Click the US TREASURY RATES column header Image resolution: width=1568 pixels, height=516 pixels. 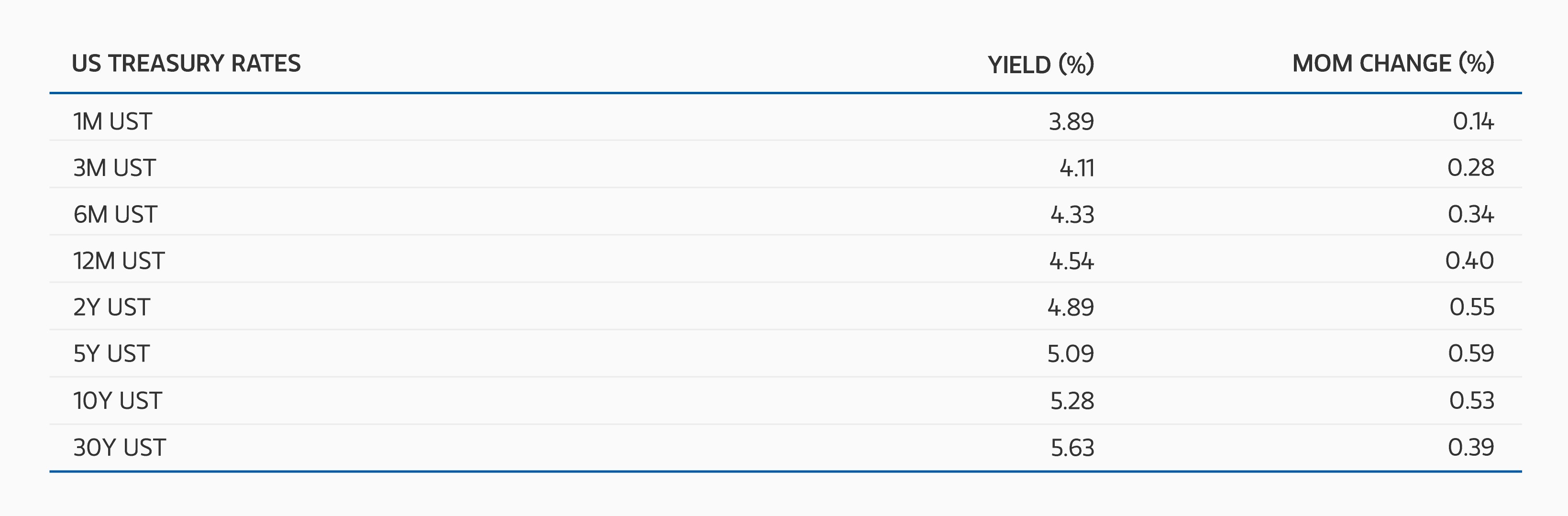[x=186, y=63]
